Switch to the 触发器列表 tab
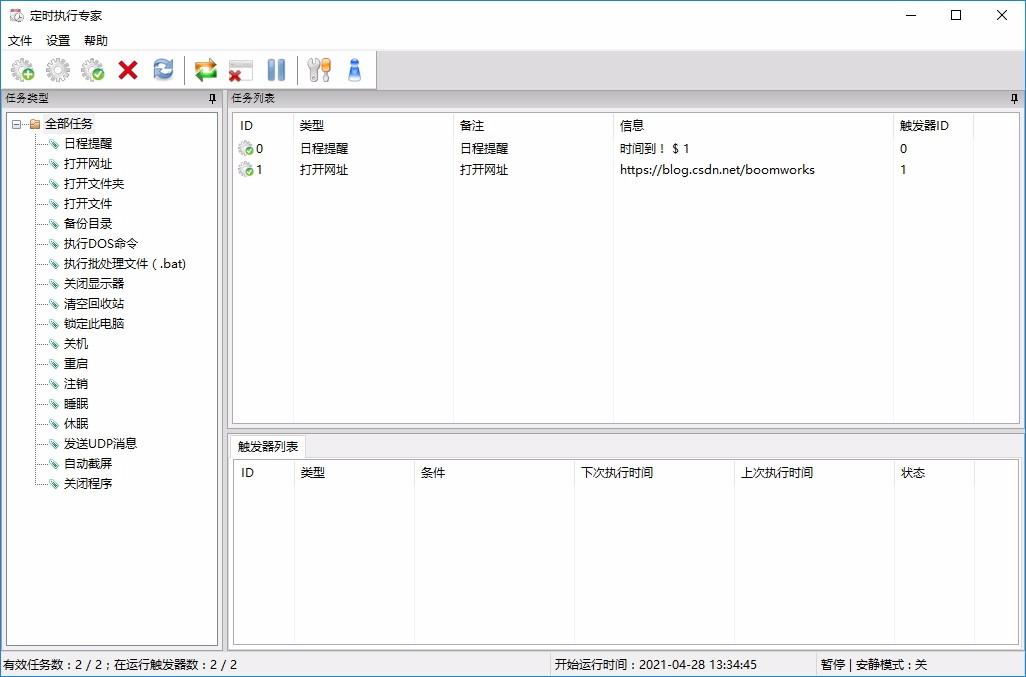This screenshot has height=677, width=1026. coord(268,447)
